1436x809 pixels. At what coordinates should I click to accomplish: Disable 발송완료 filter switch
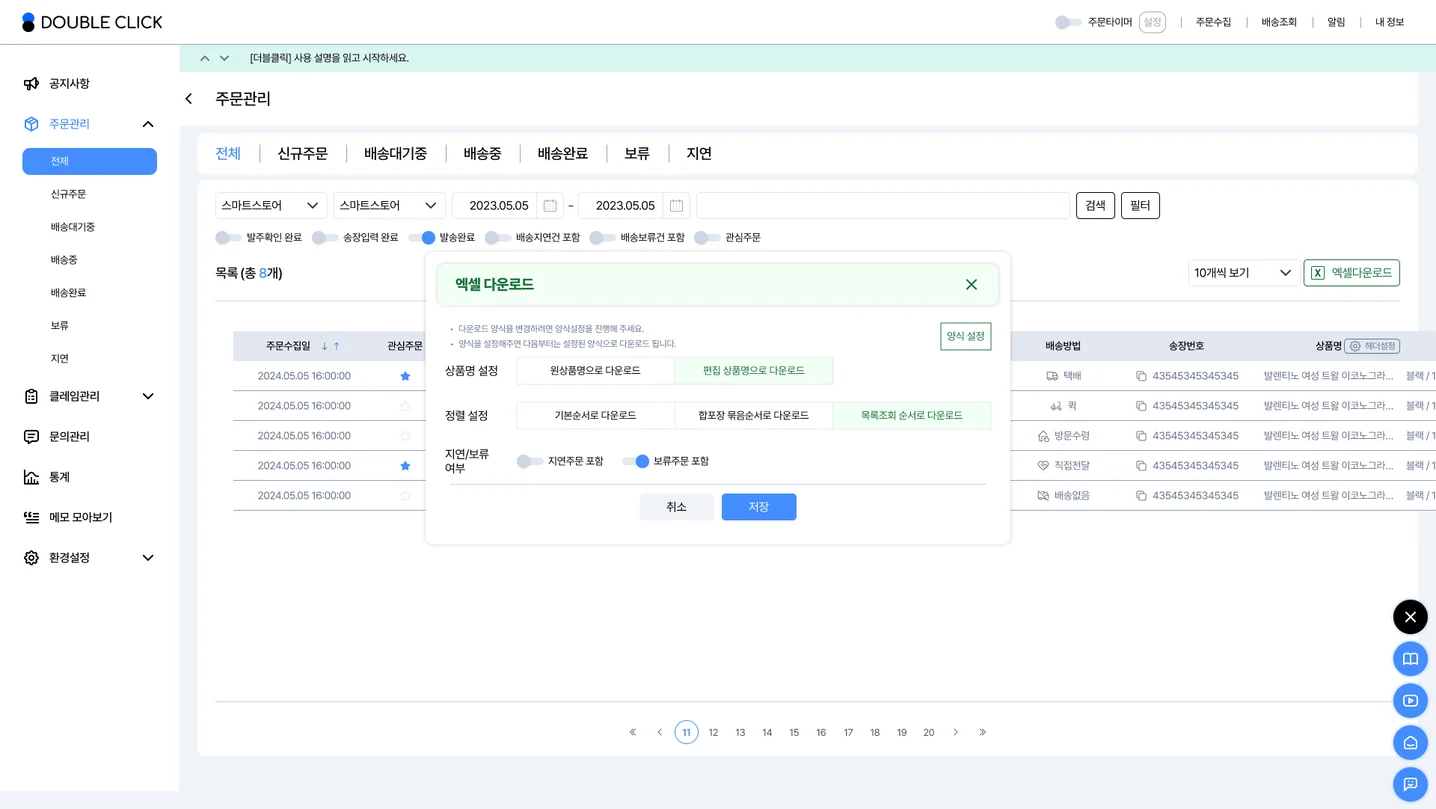pos(422,238)
